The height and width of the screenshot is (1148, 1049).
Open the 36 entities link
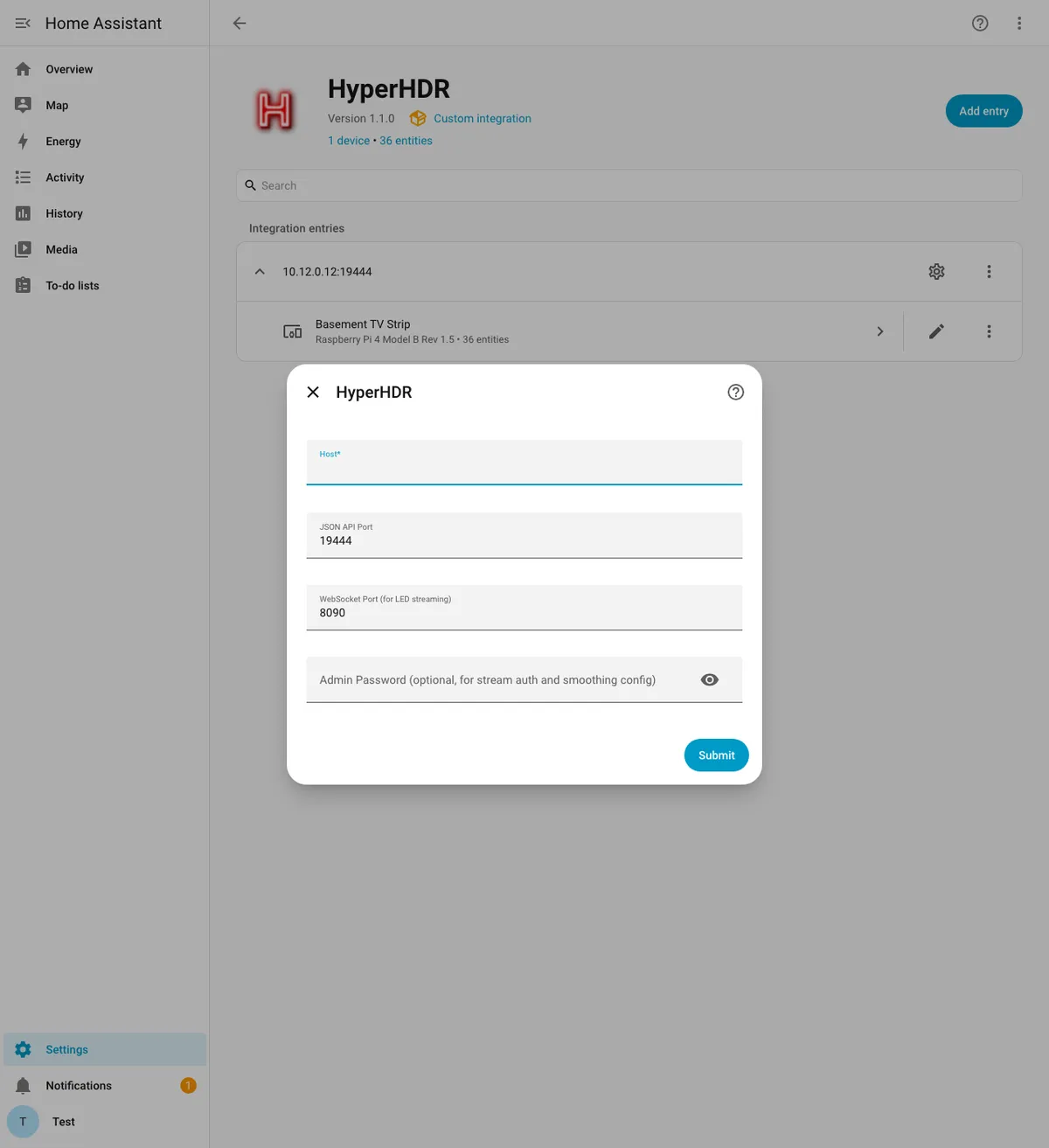click(x=406, y=141)
